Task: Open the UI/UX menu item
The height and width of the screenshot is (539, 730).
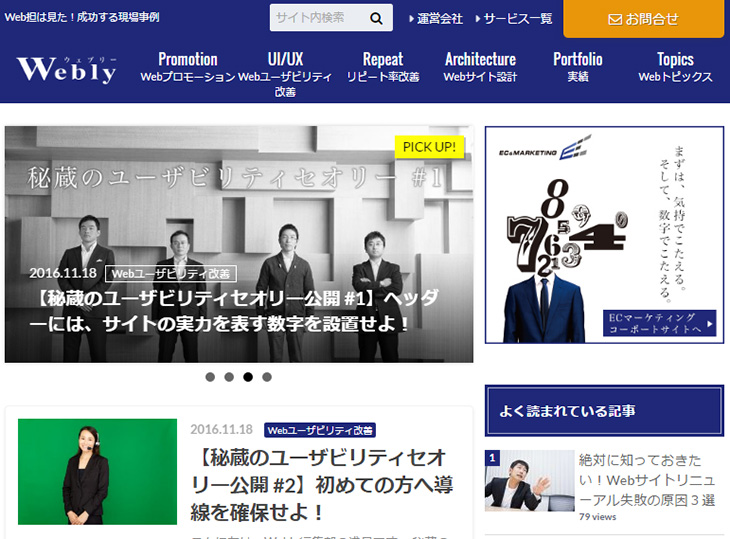Action: pyautogui.click(x=285, y=74)
